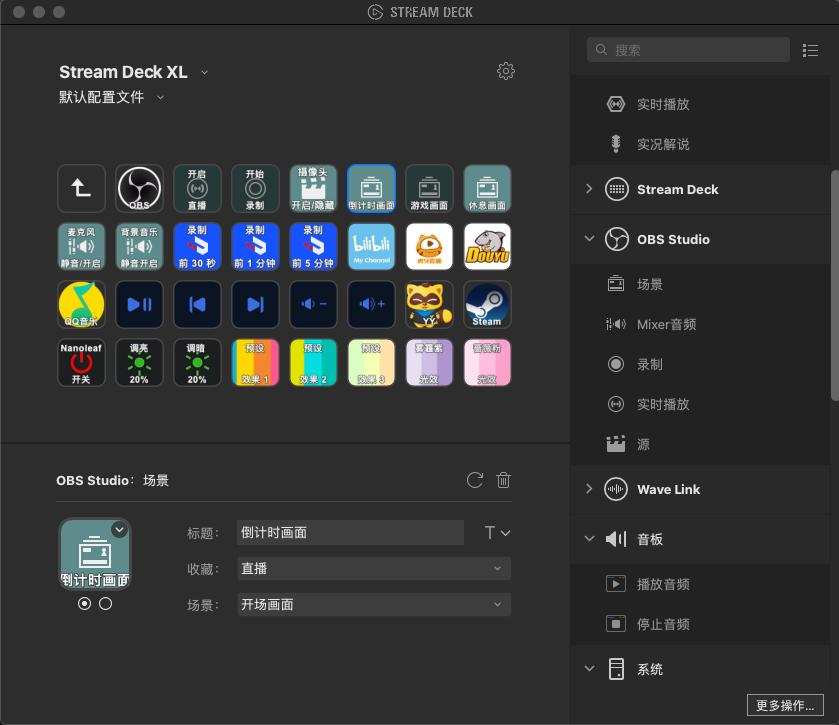Click the bilibili My Channel key

(x=371, y=247)
